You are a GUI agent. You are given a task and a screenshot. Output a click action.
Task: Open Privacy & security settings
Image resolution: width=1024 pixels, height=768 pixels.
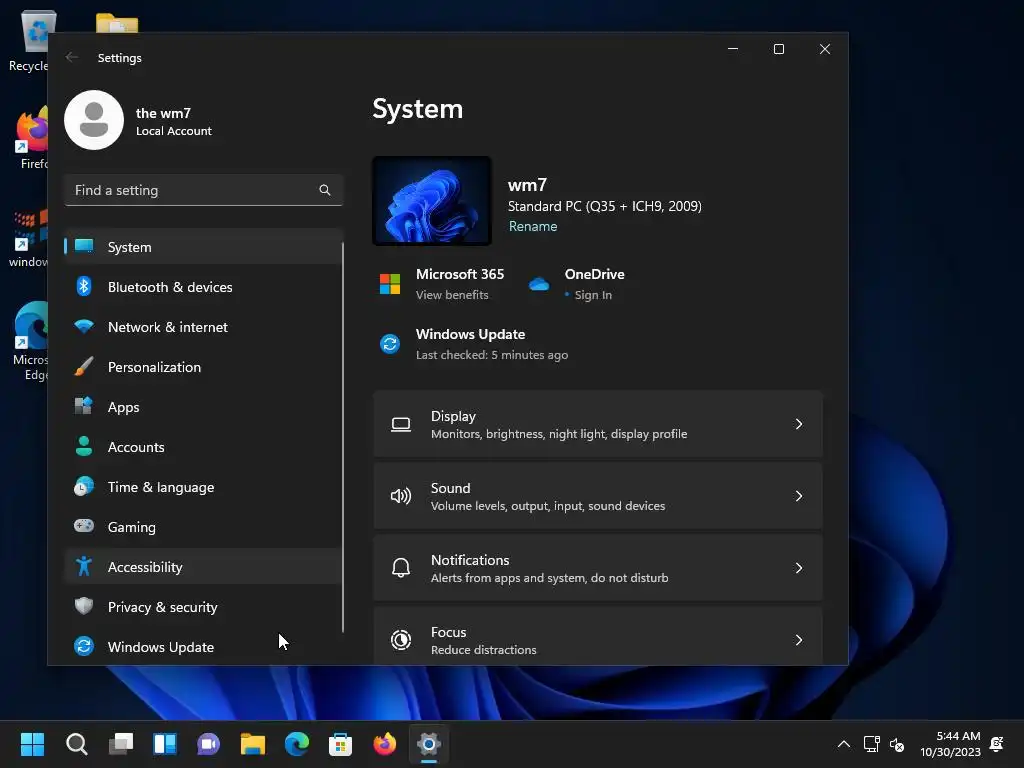point(203,607)
